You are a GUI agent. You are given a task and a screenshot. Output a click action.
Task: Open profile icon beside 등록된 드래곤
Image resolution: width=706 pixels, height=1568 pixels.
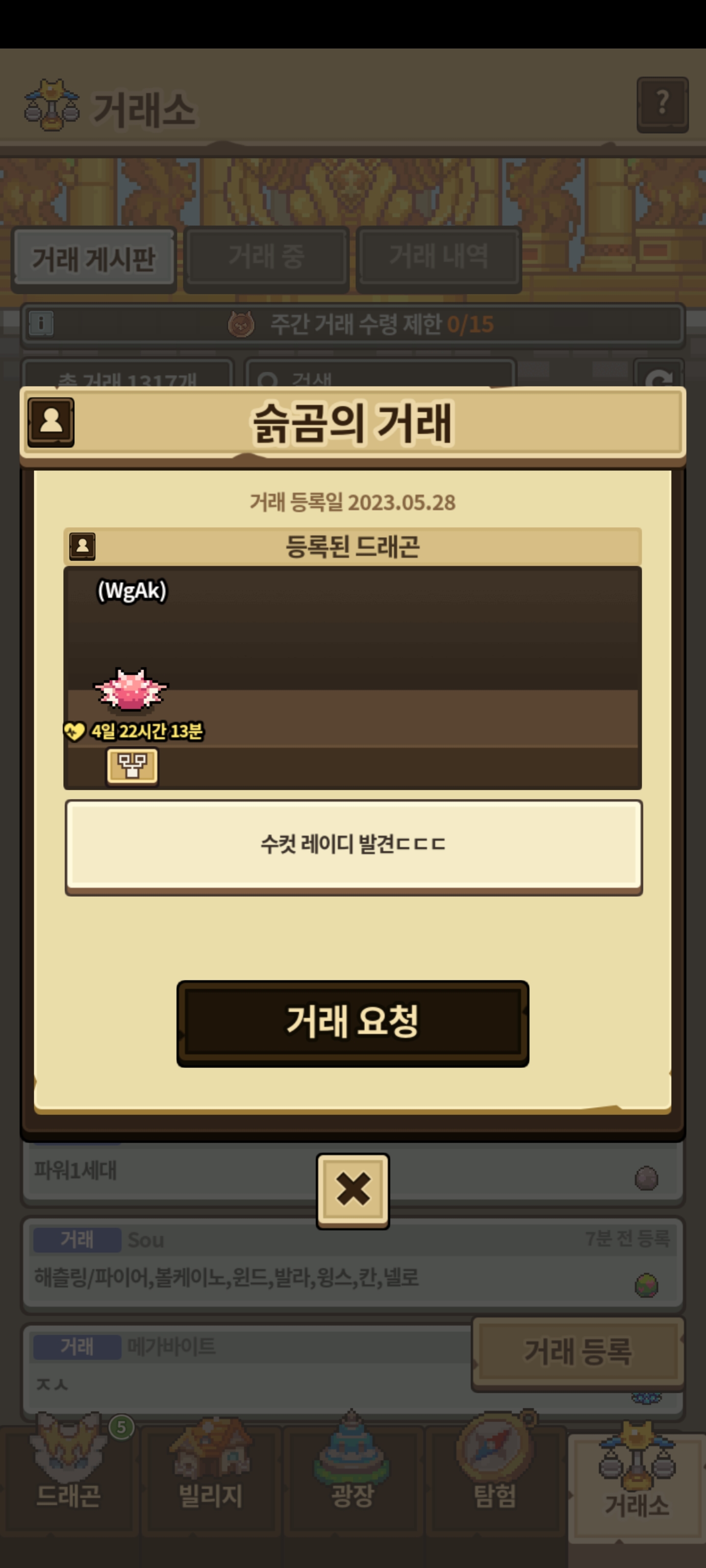click(81, 546)
